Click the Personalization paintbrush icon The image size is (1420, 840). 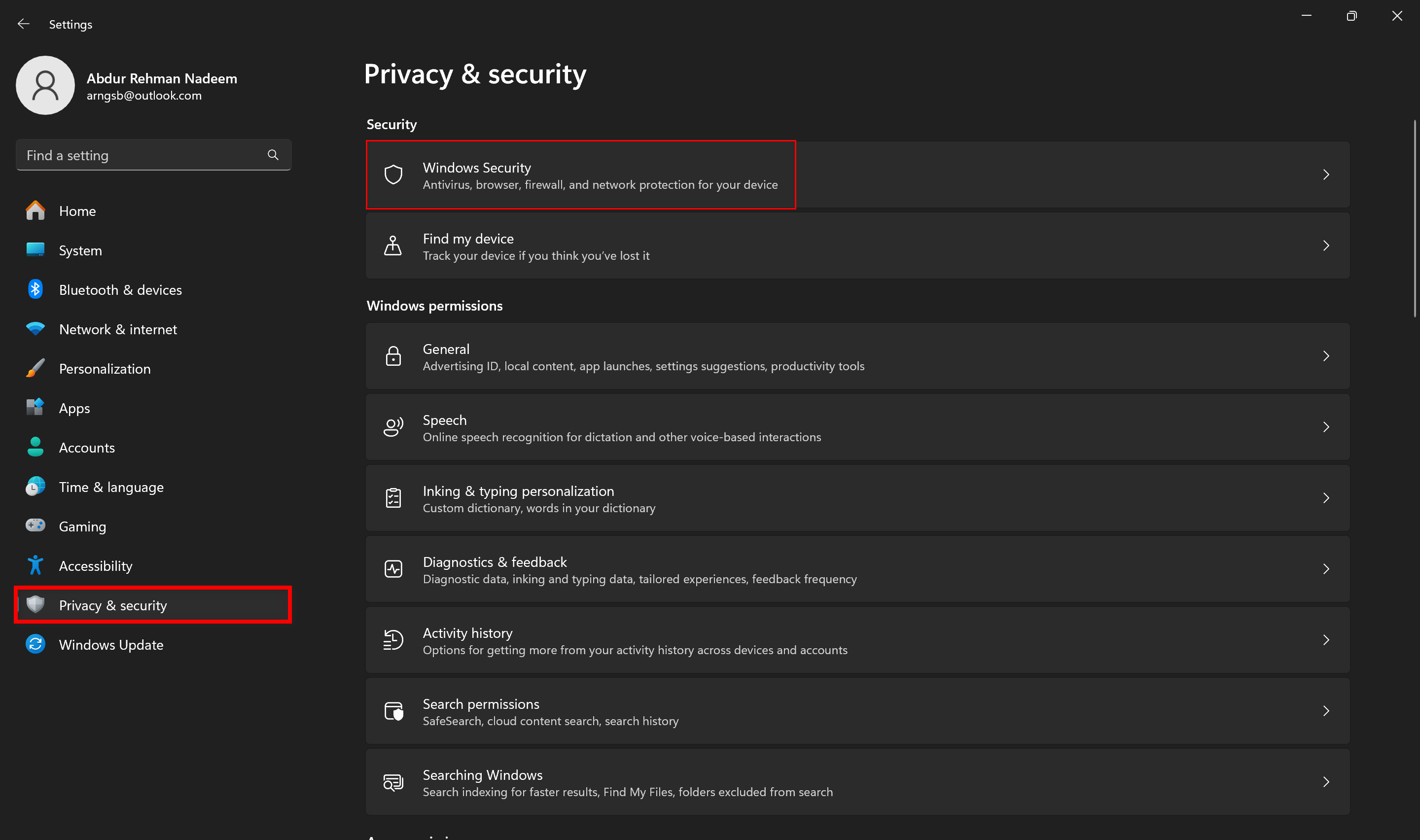tap(35, 369)
